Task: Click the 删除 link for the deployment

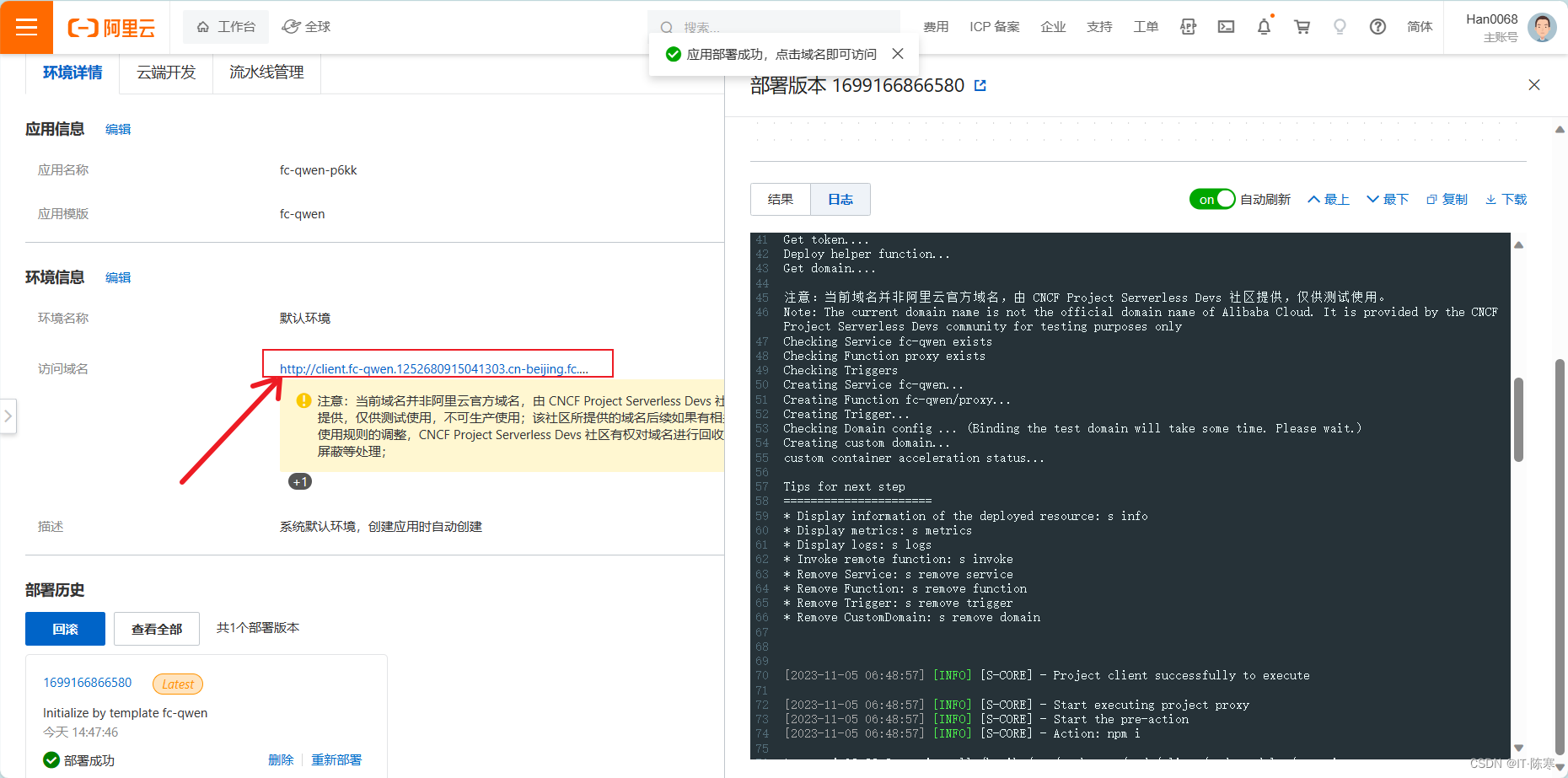Action: pyautogui.click(x=281, y=760)
